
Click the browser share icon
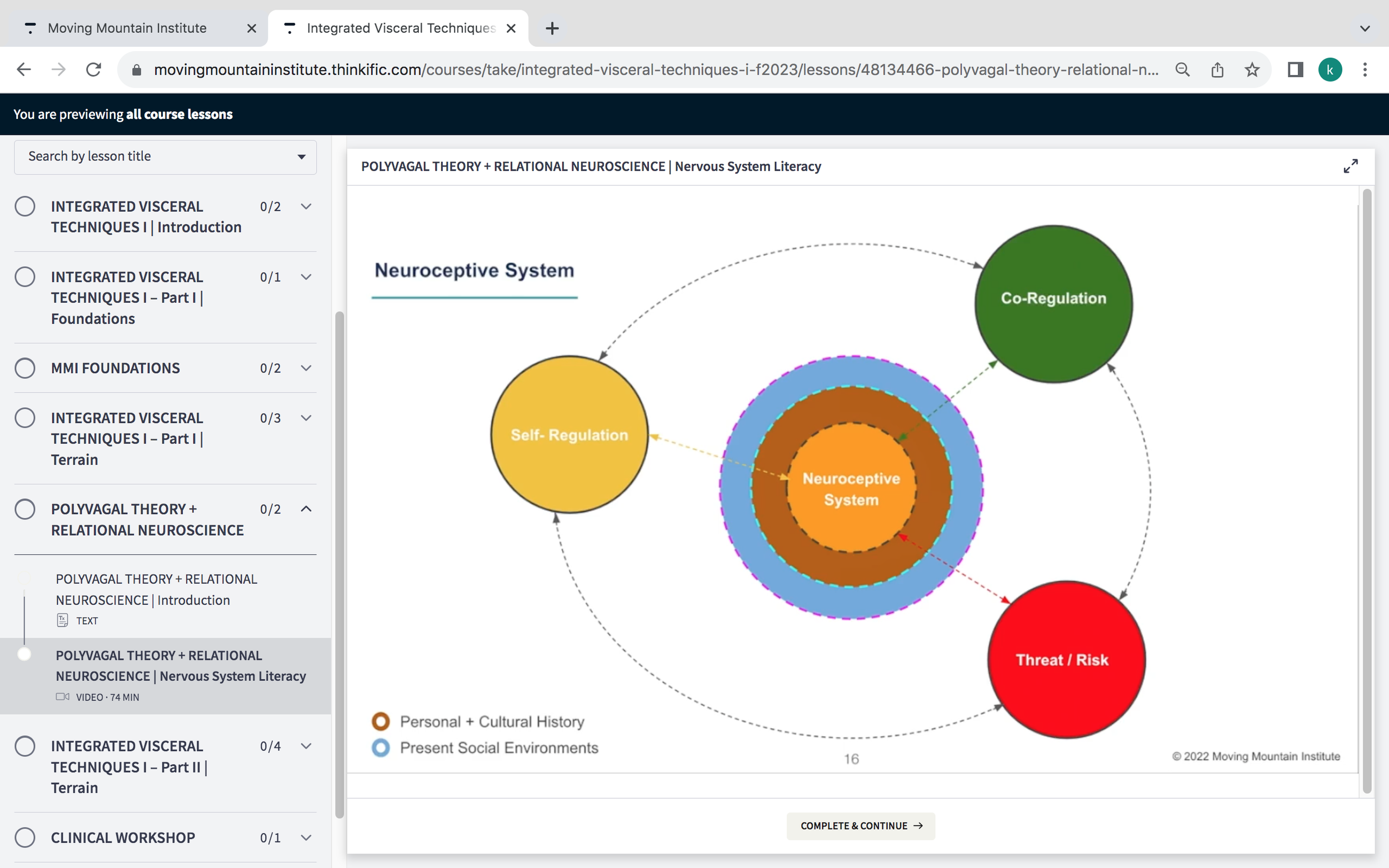click(1217, 70)
